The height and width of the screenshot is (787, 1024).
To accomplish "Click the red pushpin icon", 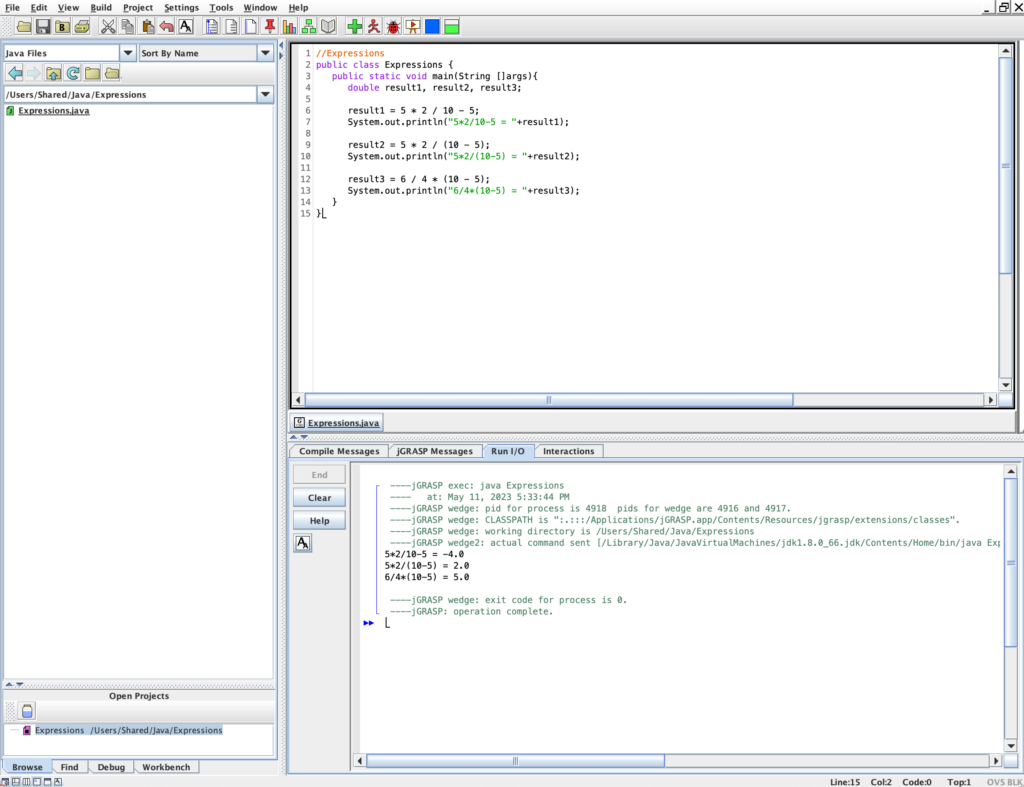I will tap(270, 27).
